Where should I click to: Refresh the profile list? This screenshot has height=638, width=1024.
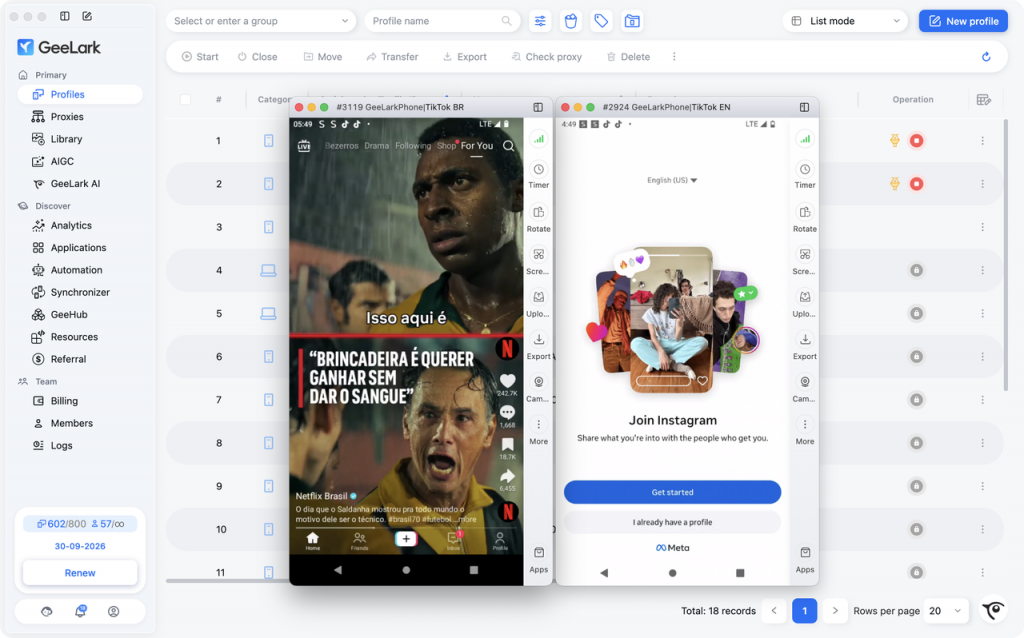(x=986, y=57)
